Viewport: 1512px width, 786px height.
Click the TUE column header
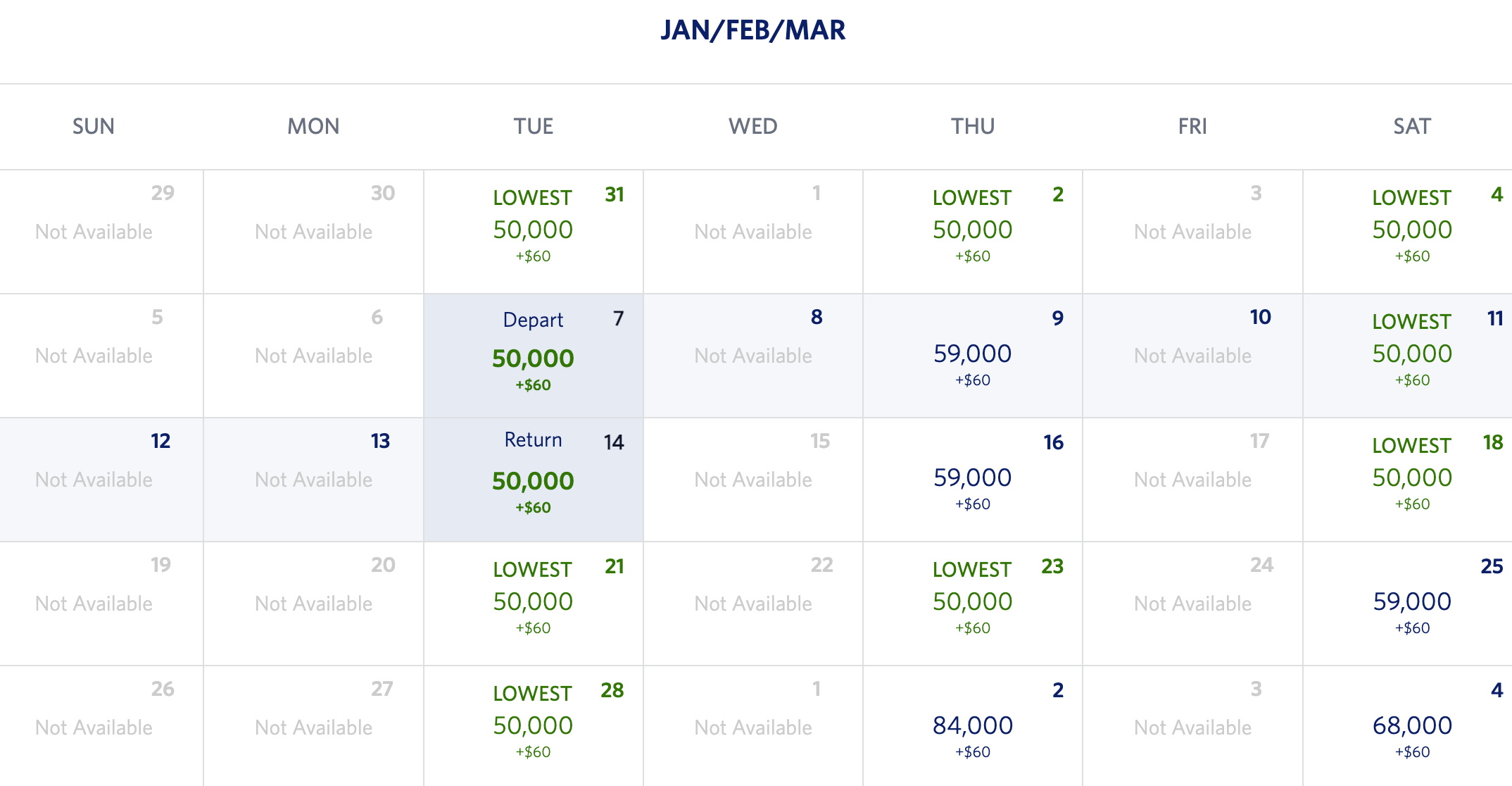point(533,126)
